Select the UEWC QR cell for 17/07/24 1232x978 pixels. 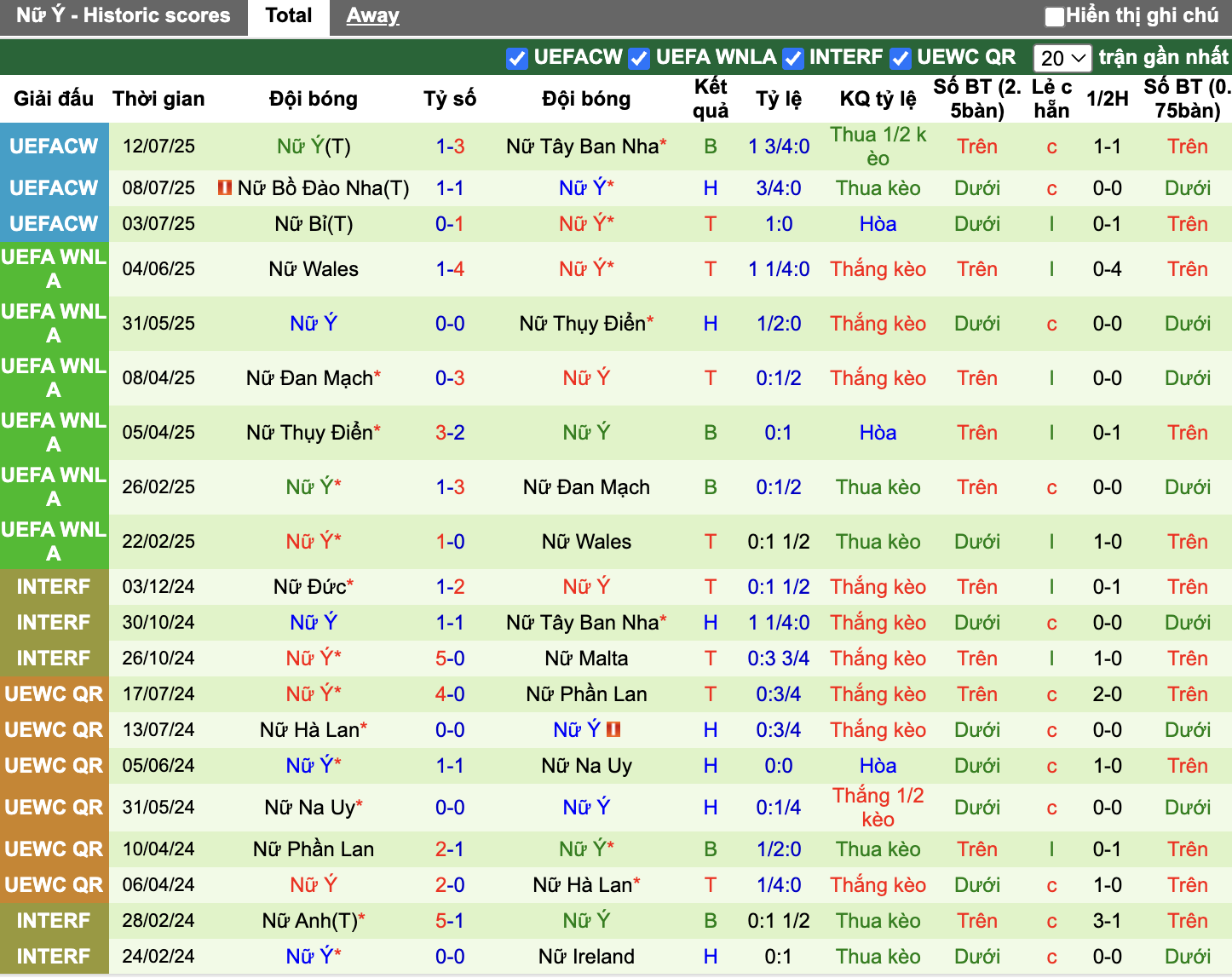tap(55, 694)
